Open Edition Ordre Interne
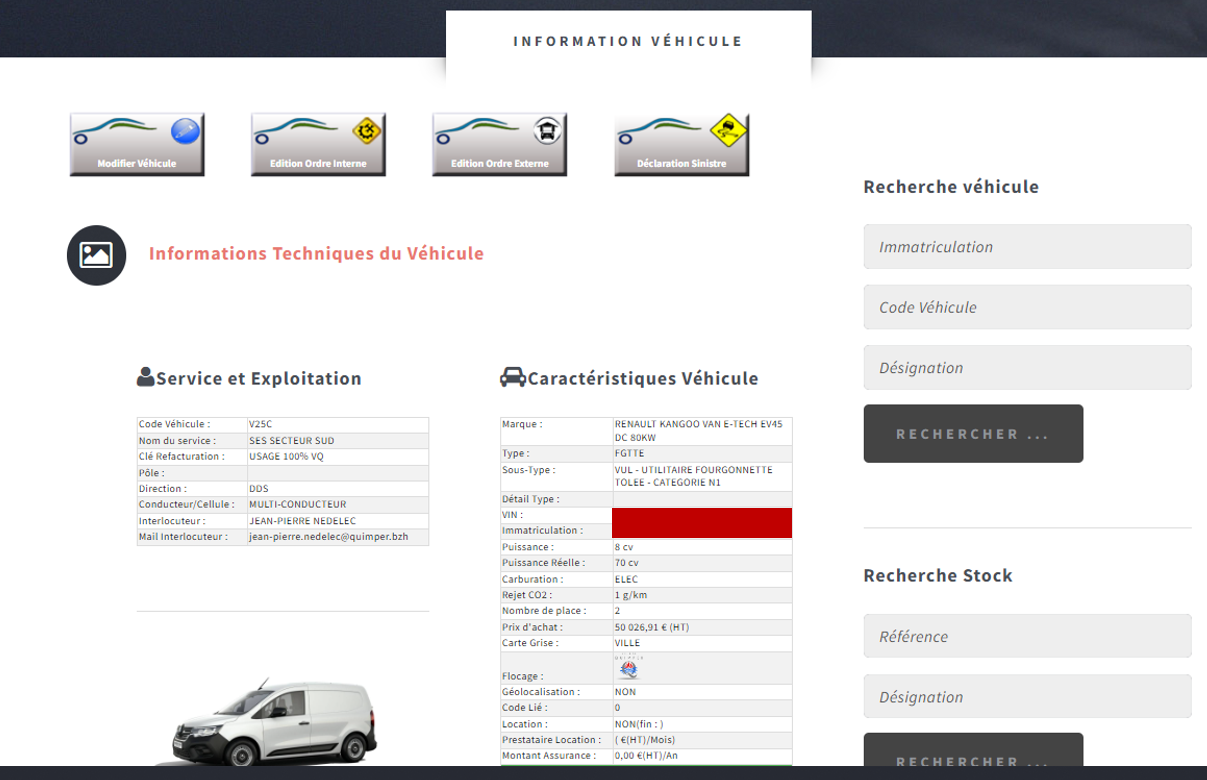Screen dimensions: 1207x780 318,144
